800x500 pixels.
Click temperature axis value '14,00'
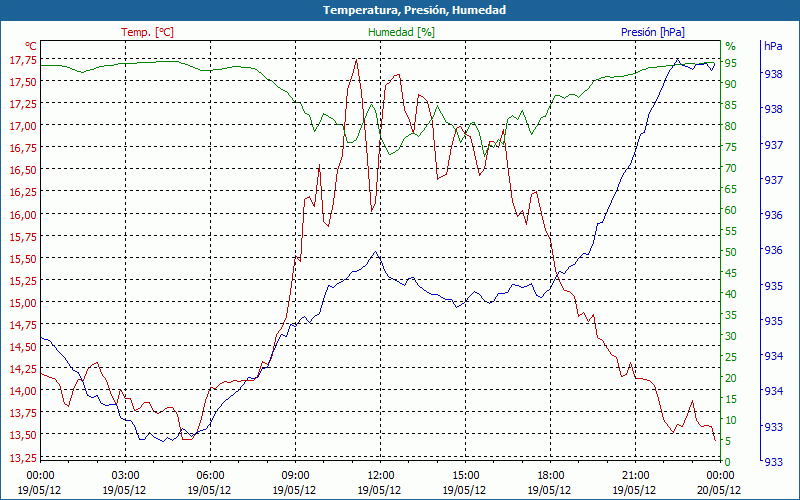(x=23, y=391)
